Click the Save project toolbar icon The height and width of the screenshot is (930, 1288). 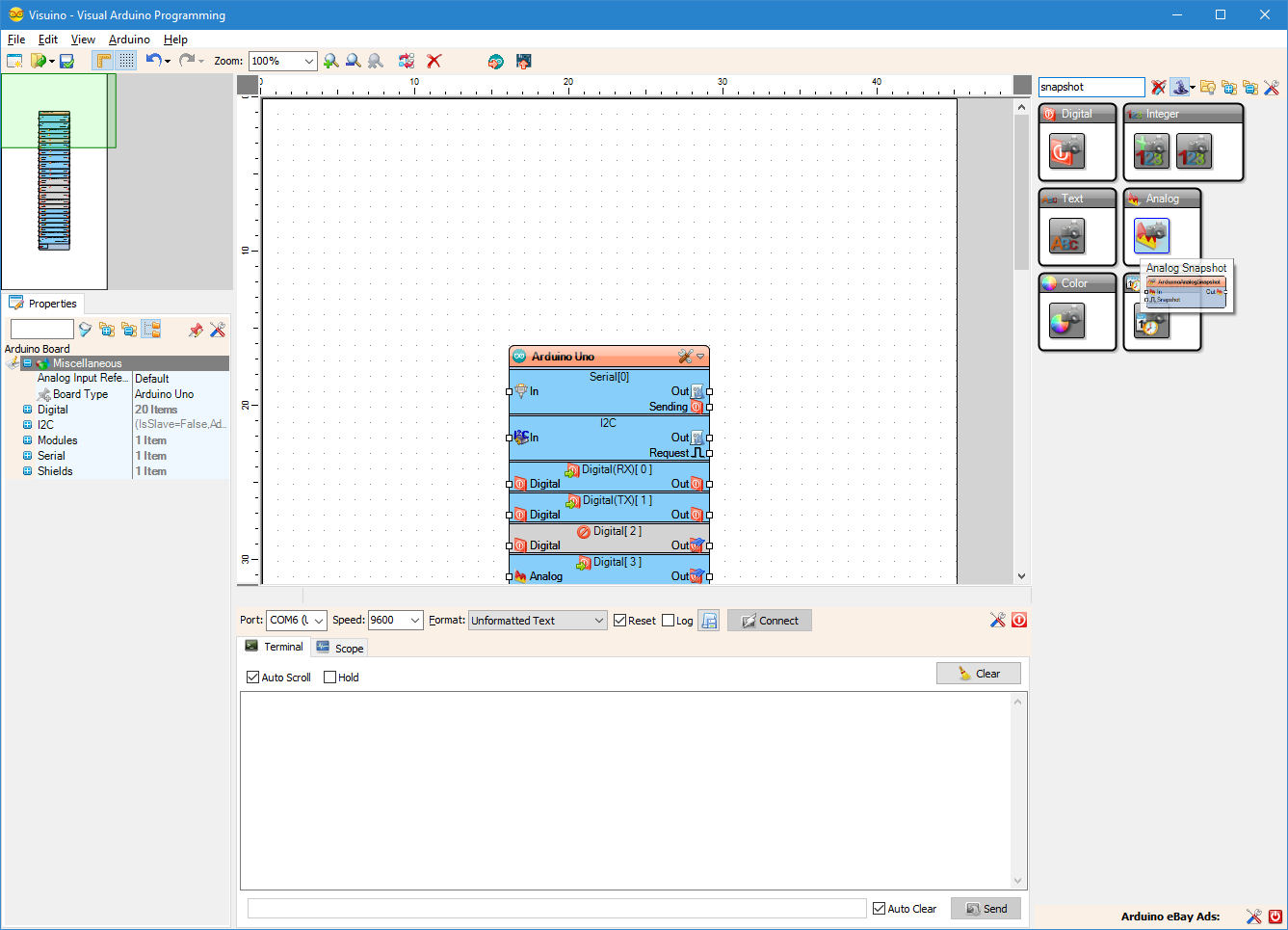coord(66,61)
